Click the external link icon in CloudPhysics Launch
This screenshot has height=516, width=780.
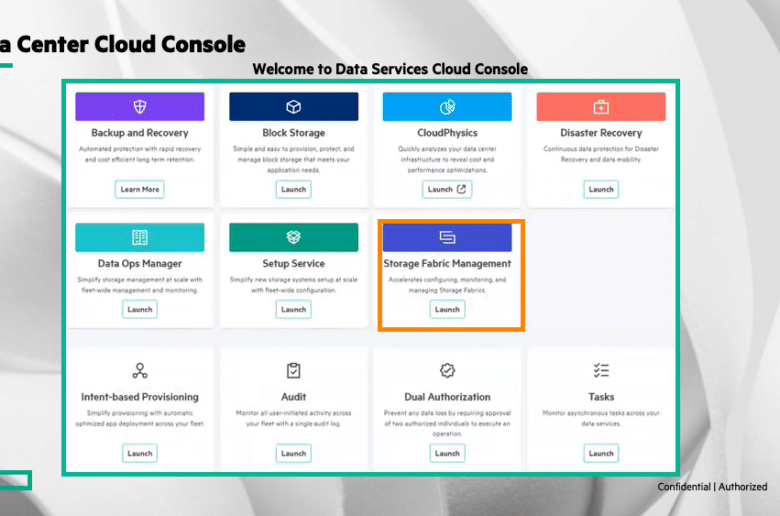[x=461, y=189]
